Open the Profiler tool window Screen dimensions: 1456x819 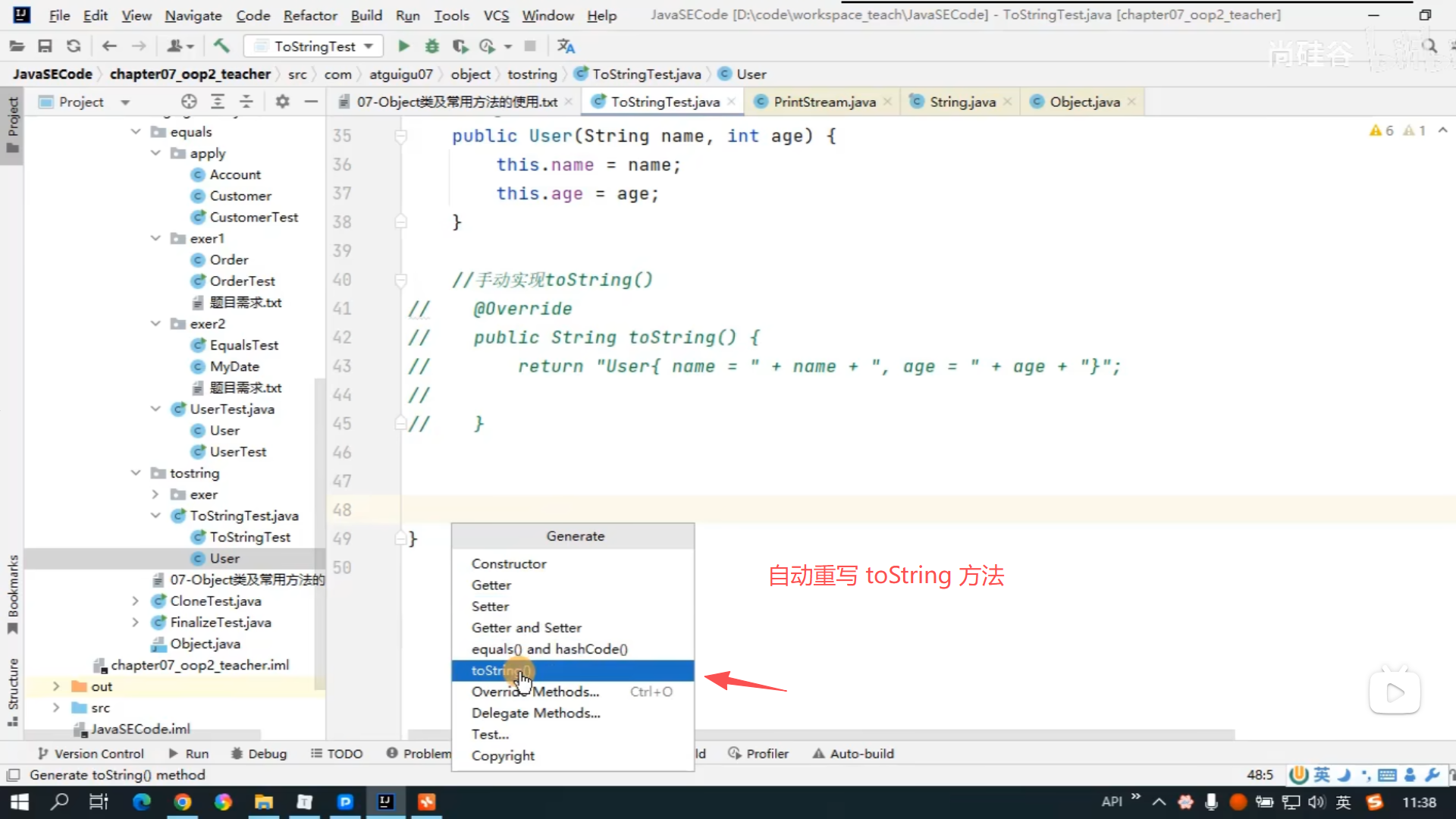(758, 754)
